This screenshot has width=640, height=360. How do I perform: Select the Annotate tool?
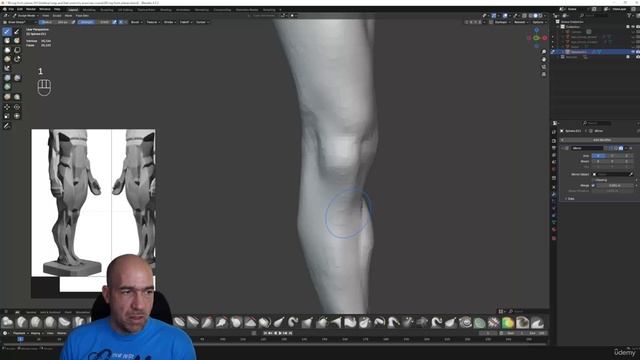(x=7, y=126)
